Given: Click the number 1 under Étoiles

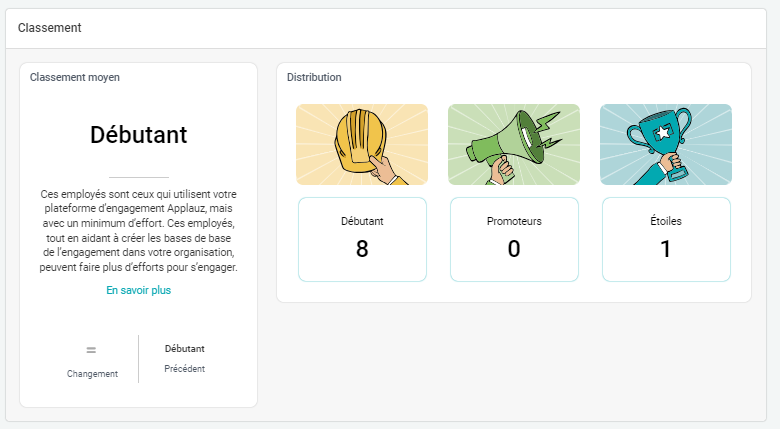Looking at the screenshot, I should 666,249.
